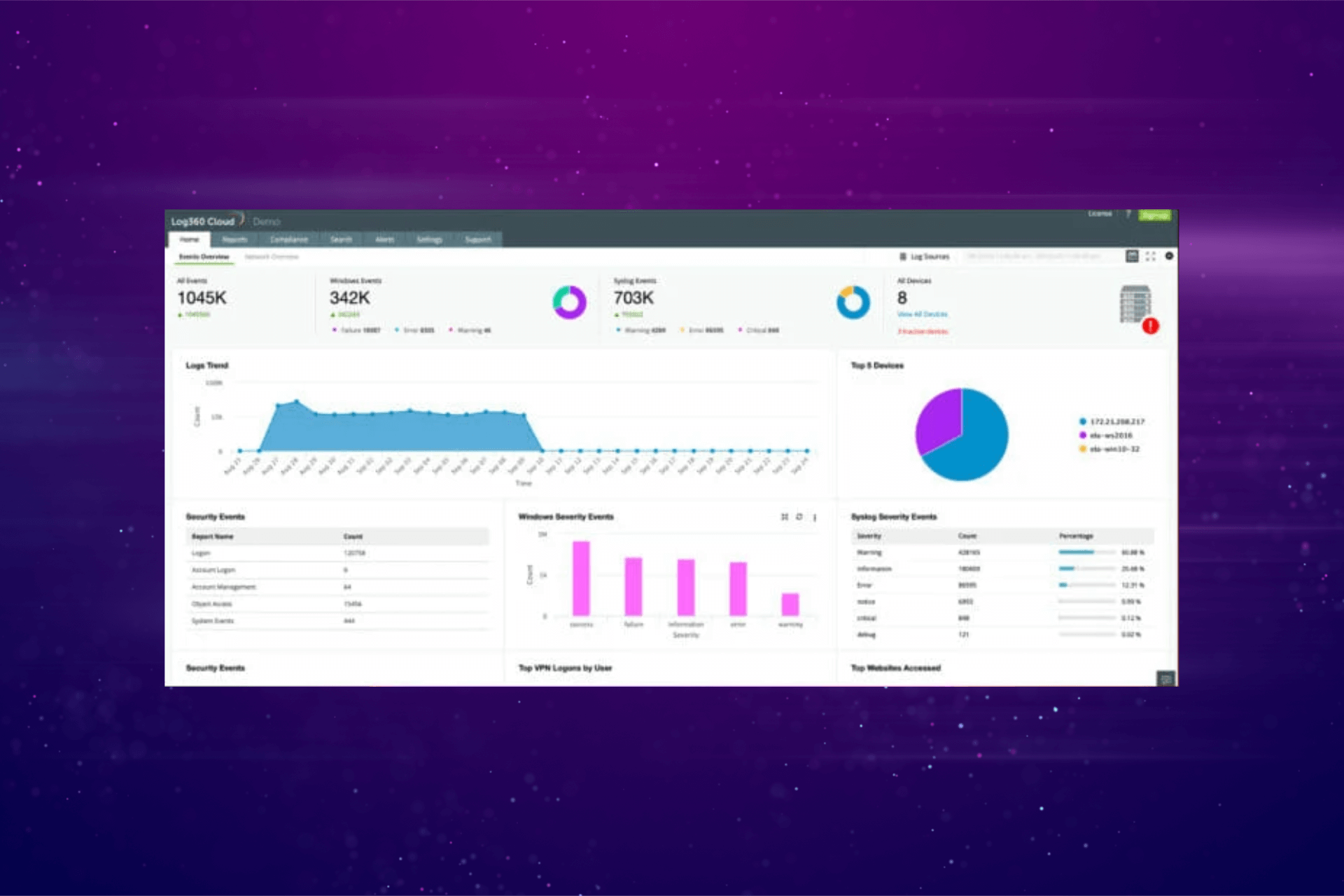Image resolution: width=1344 pixels, height=896 pixels.
Task: Switch to the Compliance tab
Action: (x=288, y=239)
